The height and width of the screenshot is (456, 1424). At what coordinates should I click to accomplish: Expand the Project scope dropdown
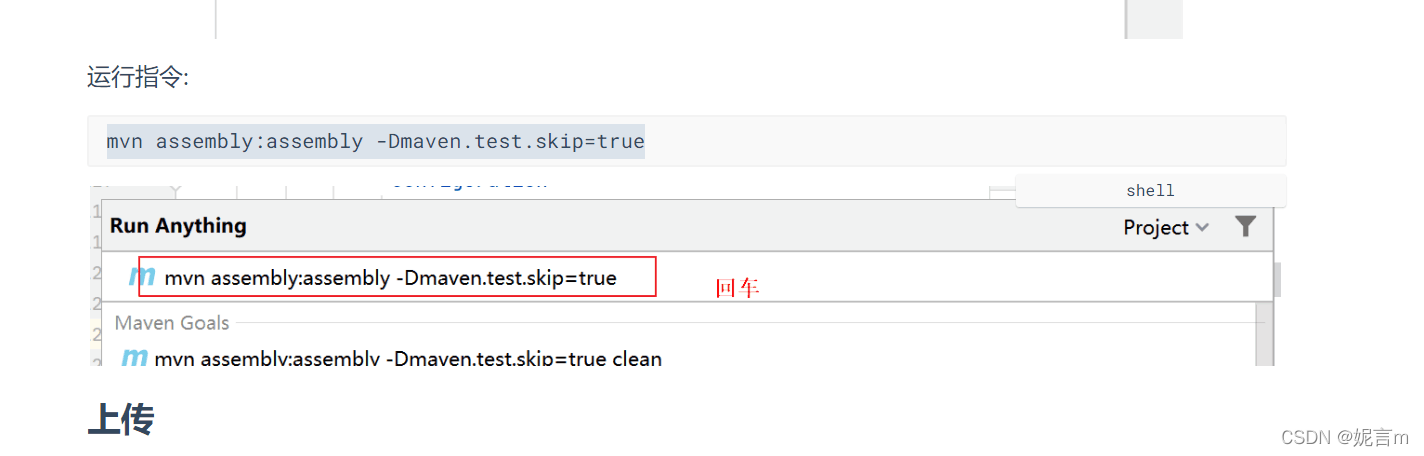click(1166, 227)
